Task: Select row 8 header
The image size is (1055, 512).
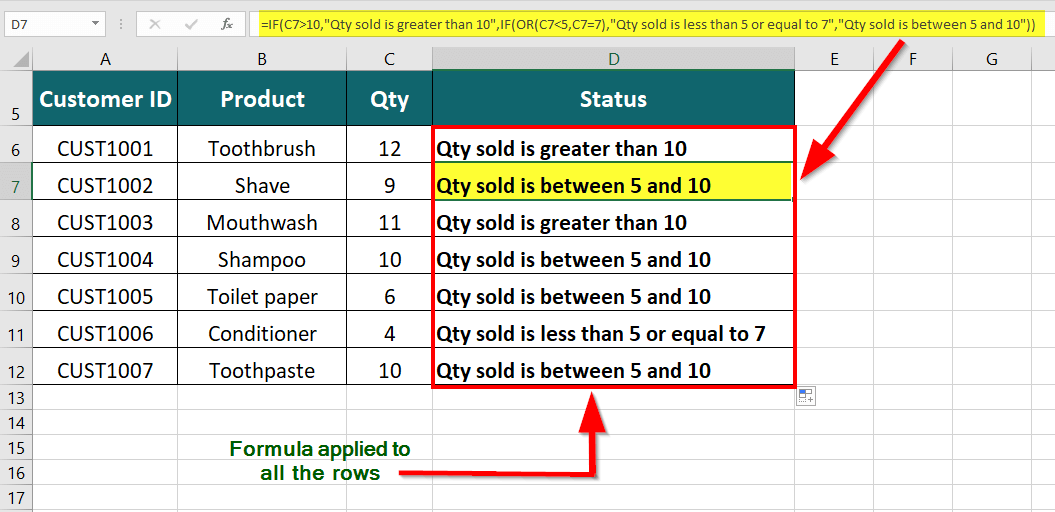Action: [16, 218]
